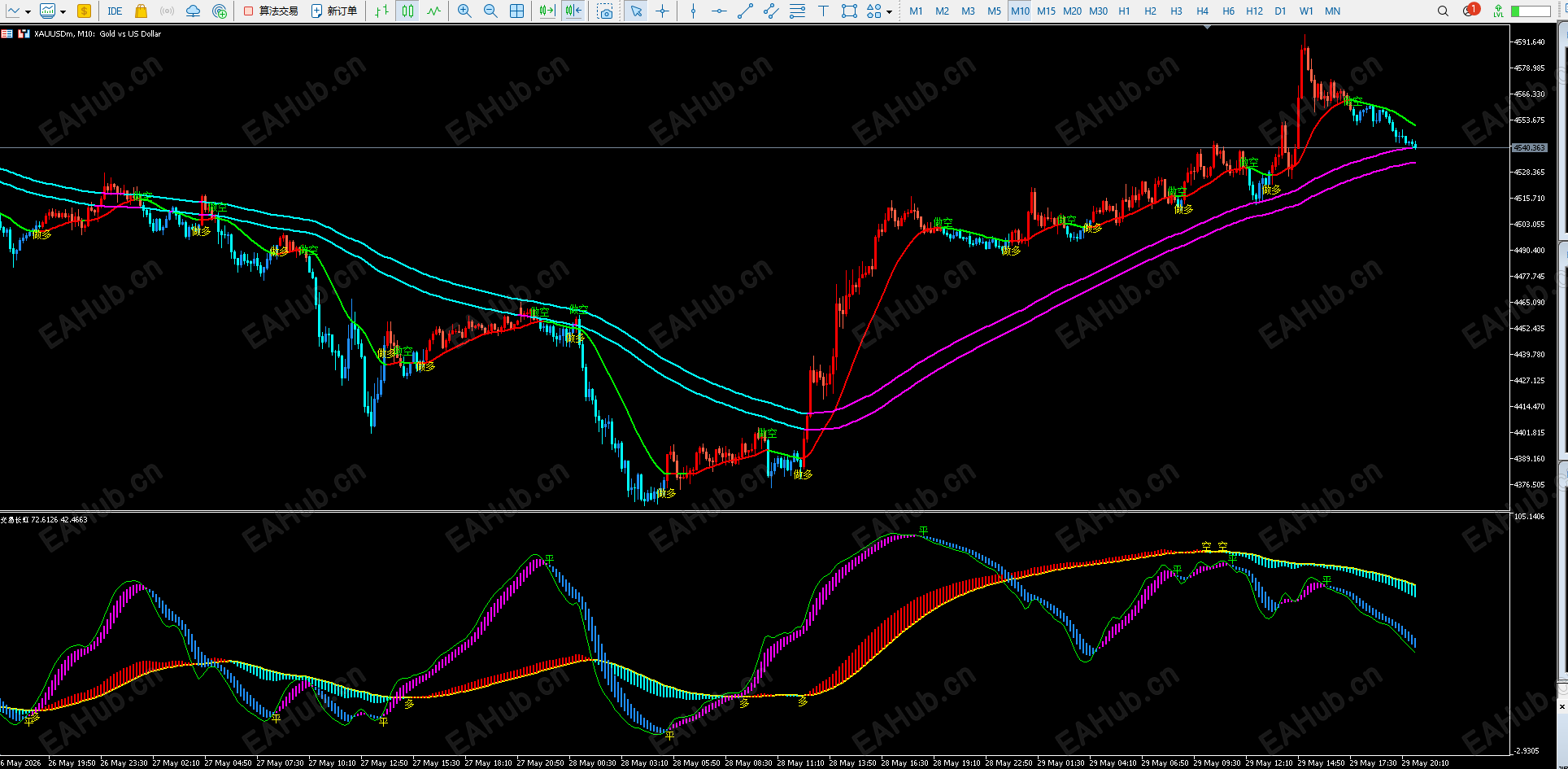The image size is (1568, 769).
Task: Open a 新订单 new order
Action: click(x=334, y=11)
